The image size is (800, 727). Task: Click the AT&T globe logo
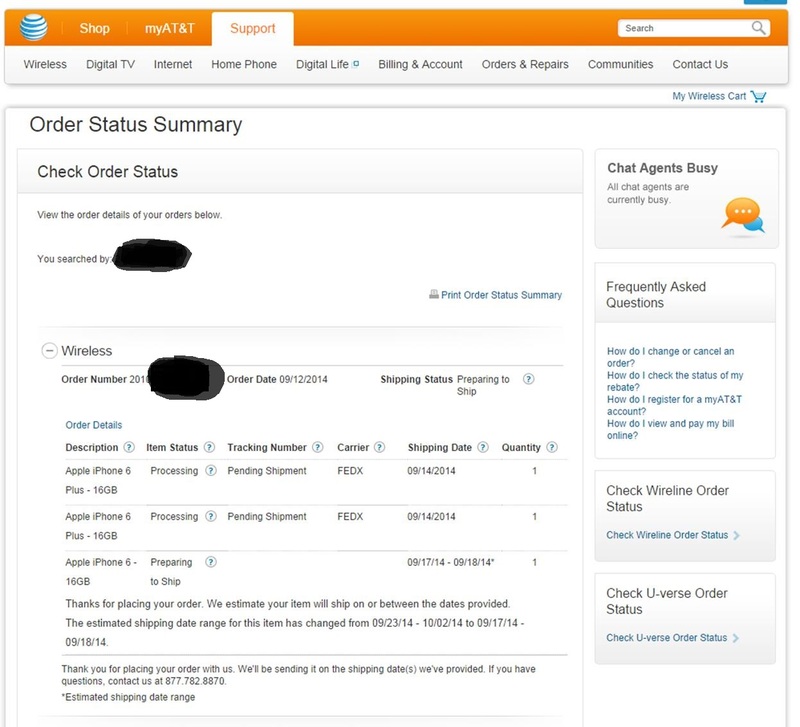coord(34,28)
